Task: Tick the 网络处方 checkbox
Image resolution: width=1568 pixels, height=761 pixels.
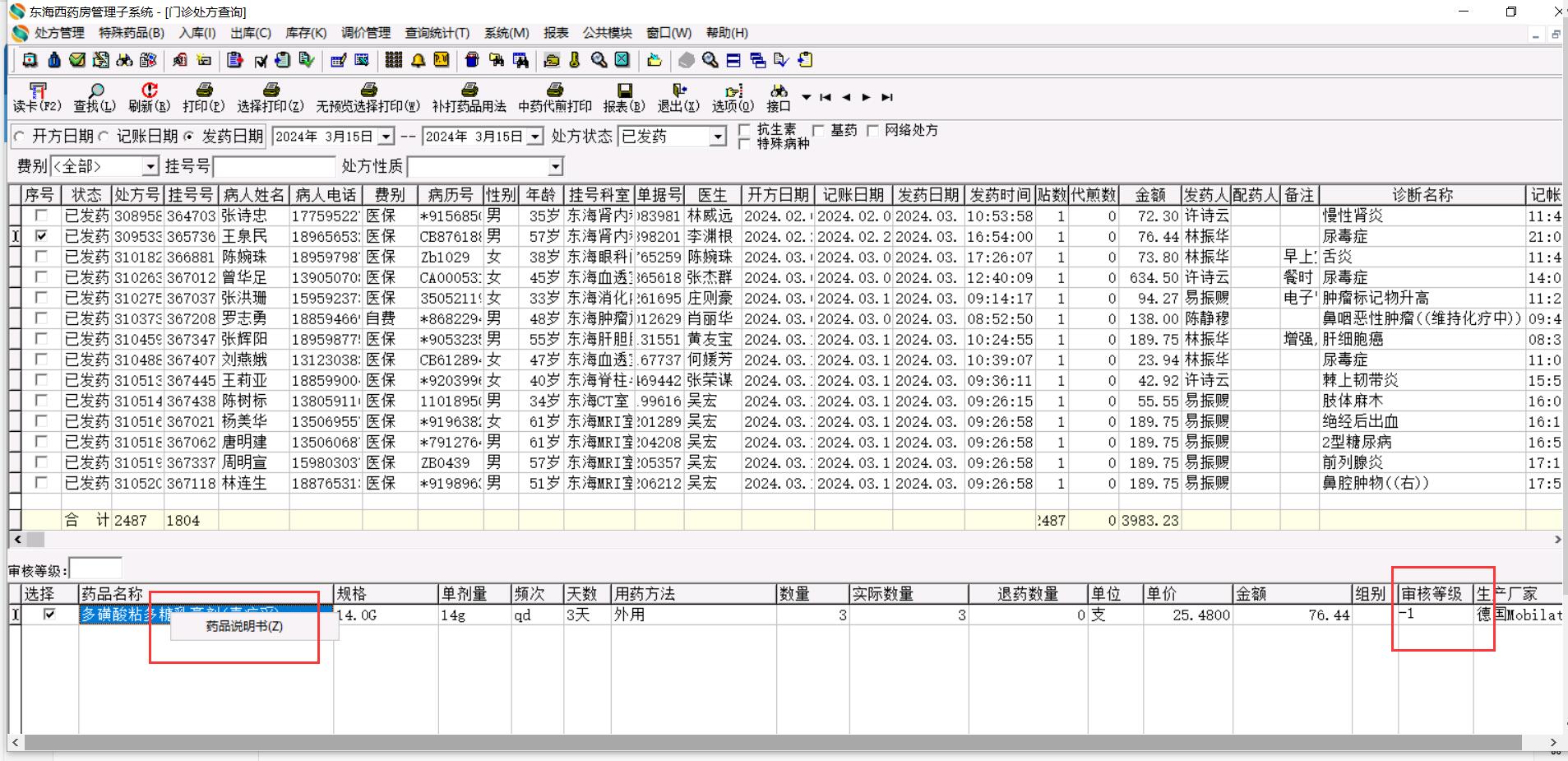Action: [x=872, y=130]
